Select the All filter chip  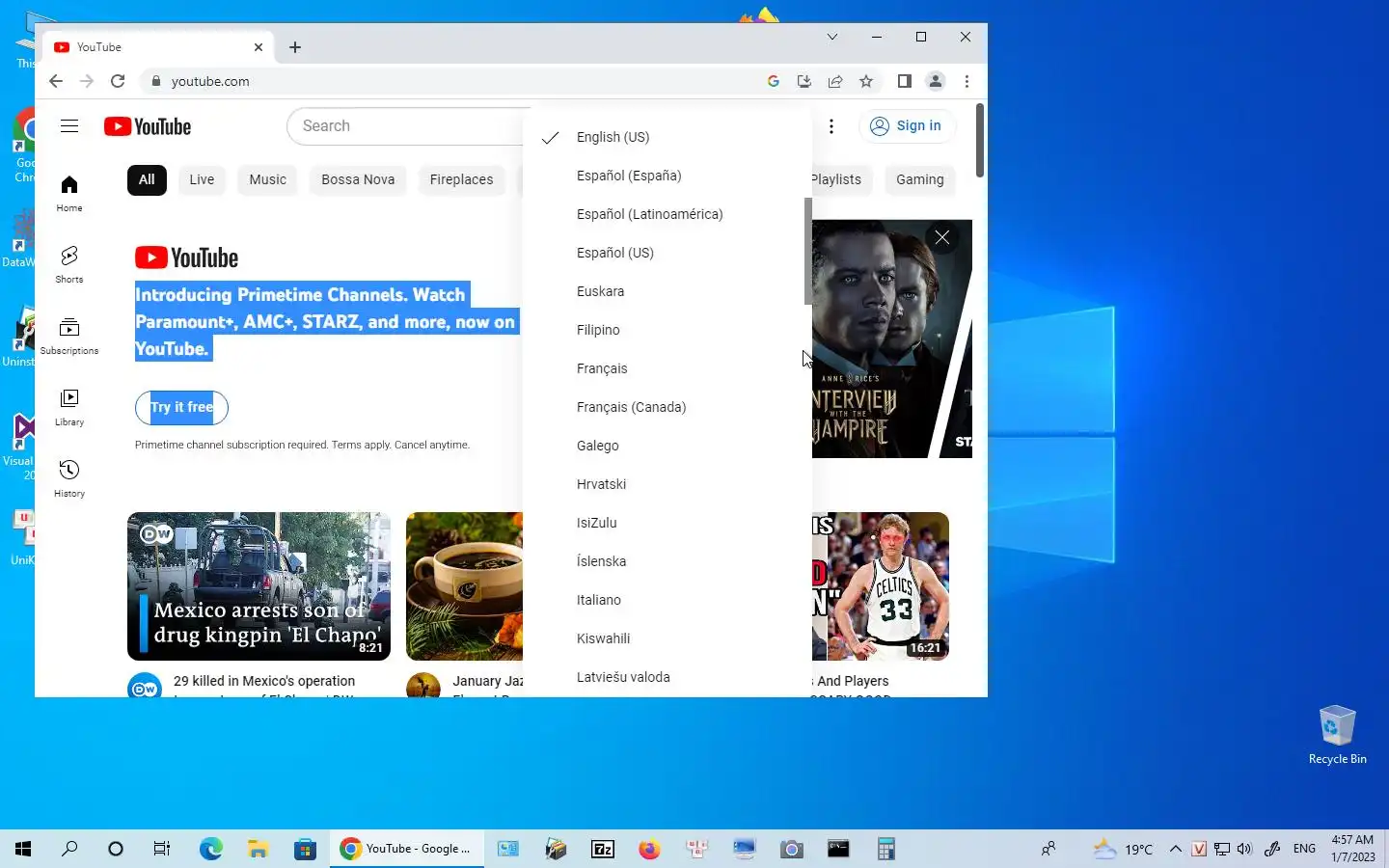(147, 179)
